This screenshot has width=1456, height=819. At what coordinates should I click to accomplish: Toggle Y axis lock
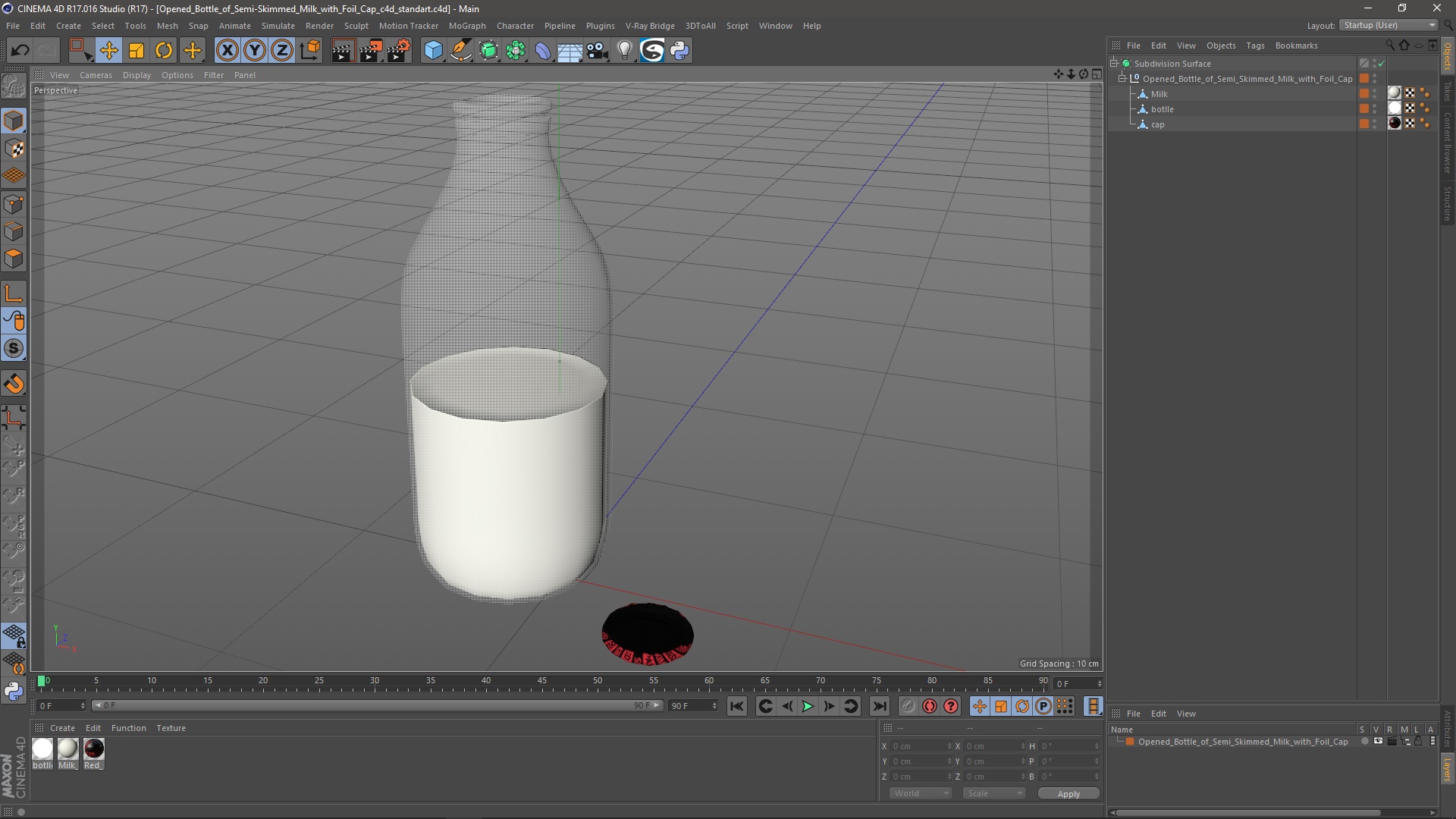click(x=255, y=51)
